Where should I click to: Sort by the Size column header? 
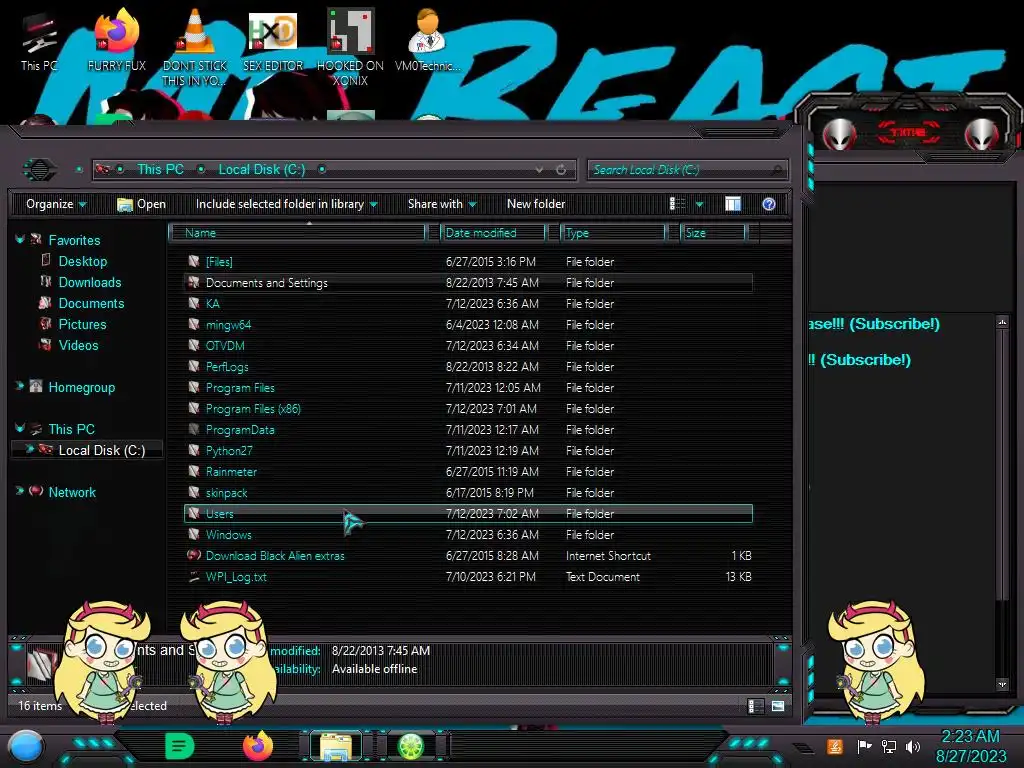(x=713, y=233)
